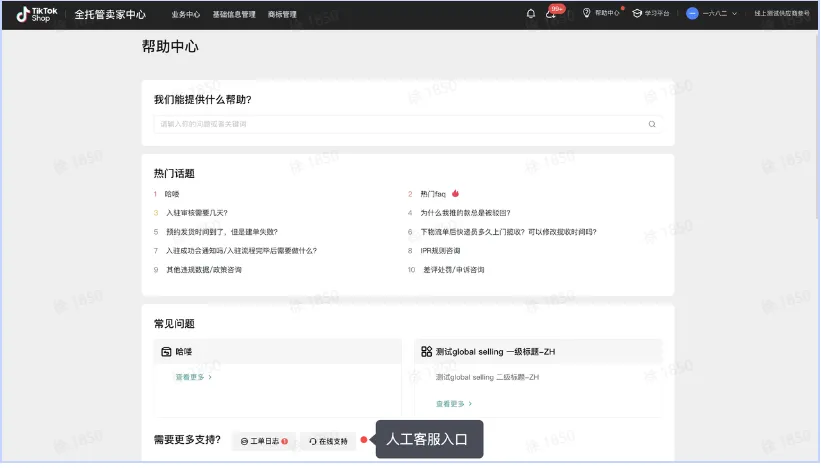The image size is (821, 468).
Task: Open topic IPR规则咨询
Action: click(x=440, y=251)
